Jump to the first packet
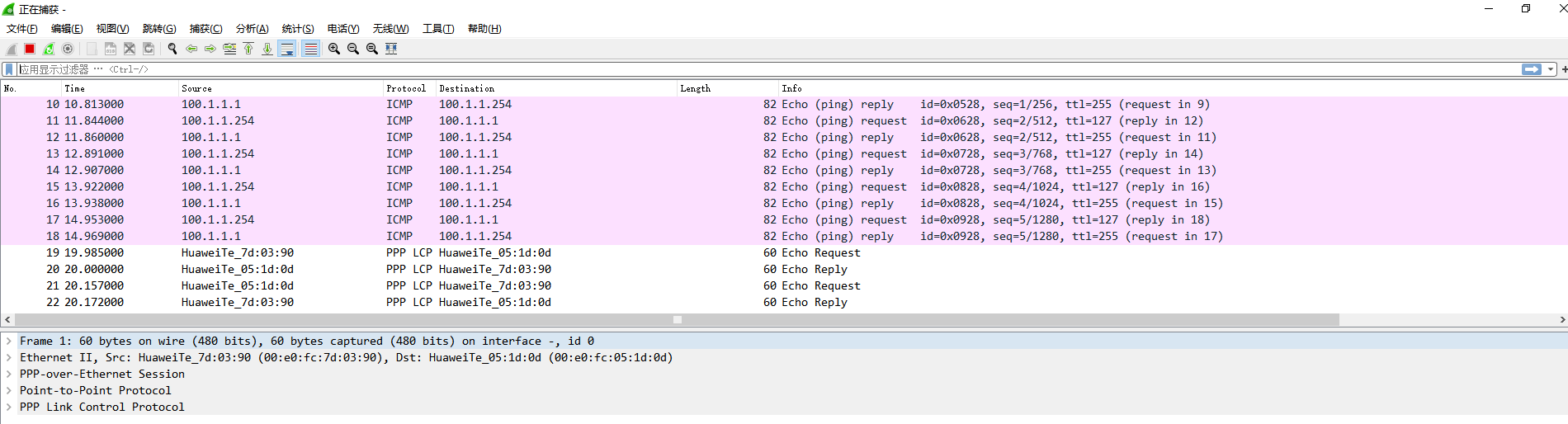This screenshot has width=1568, height=424. tap(248, 49)
